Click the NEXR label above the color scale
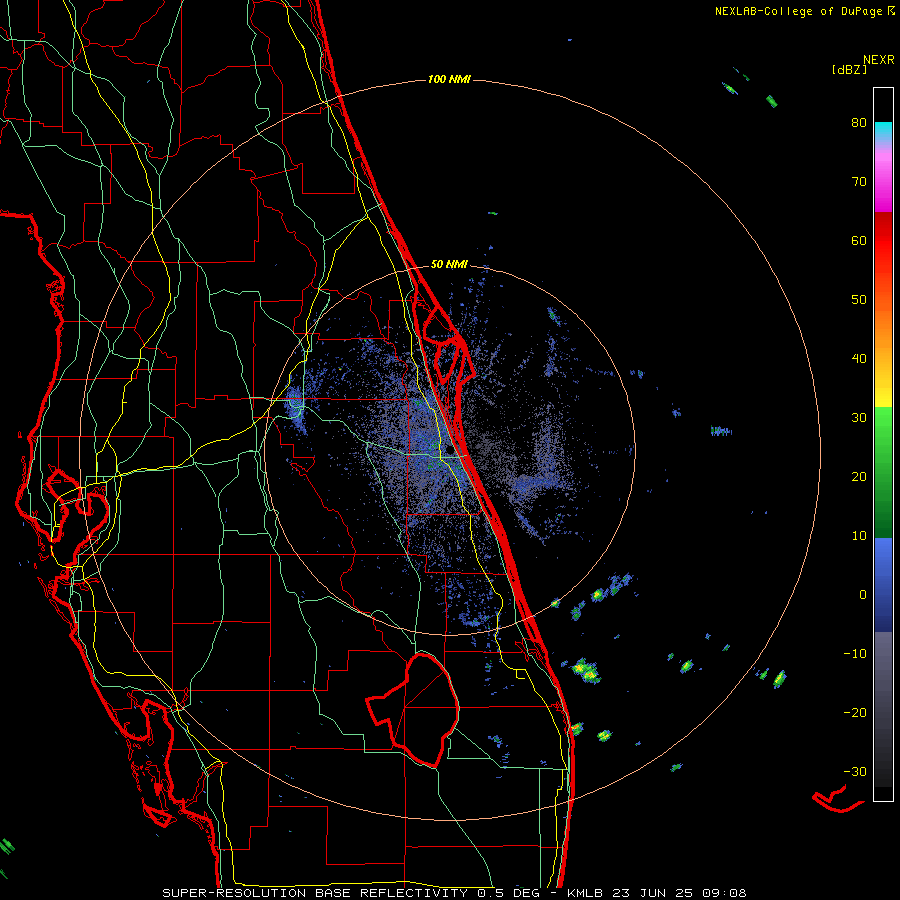 878,60
